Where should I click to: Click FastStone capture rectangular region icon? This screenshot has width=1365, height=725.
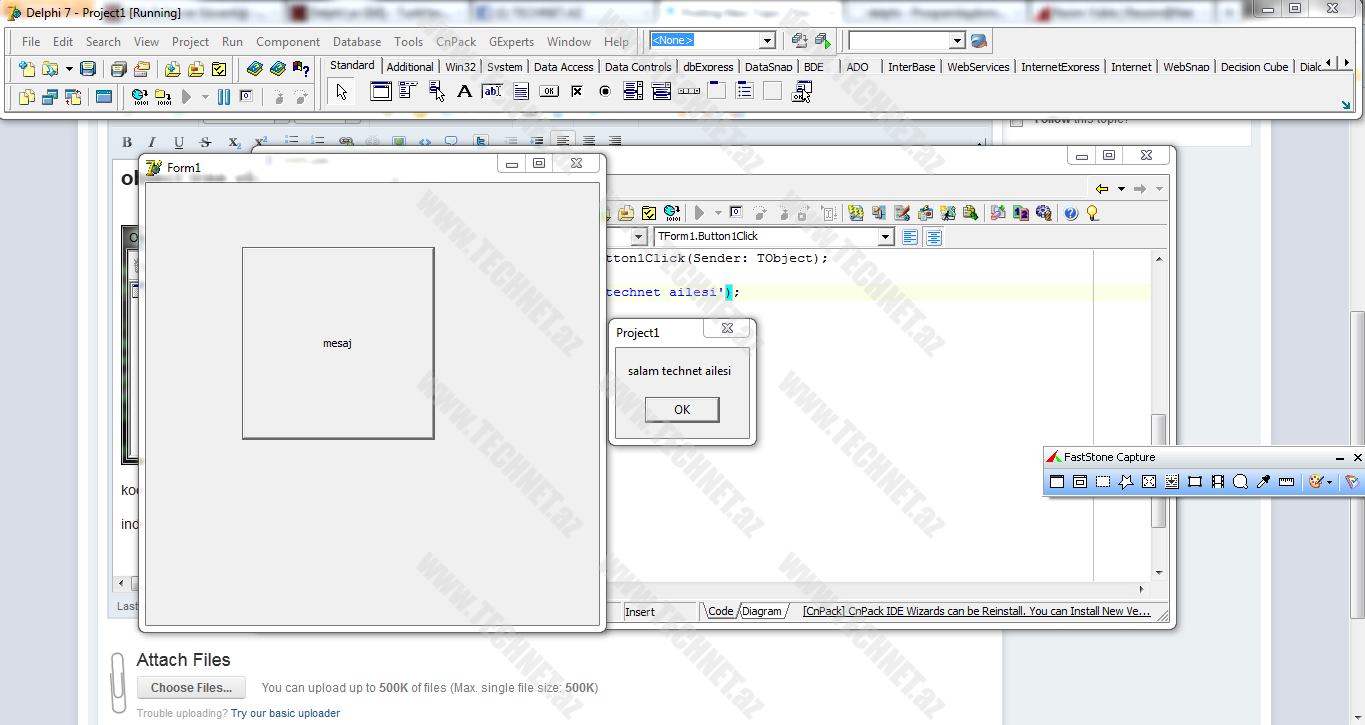[1102, 482]
